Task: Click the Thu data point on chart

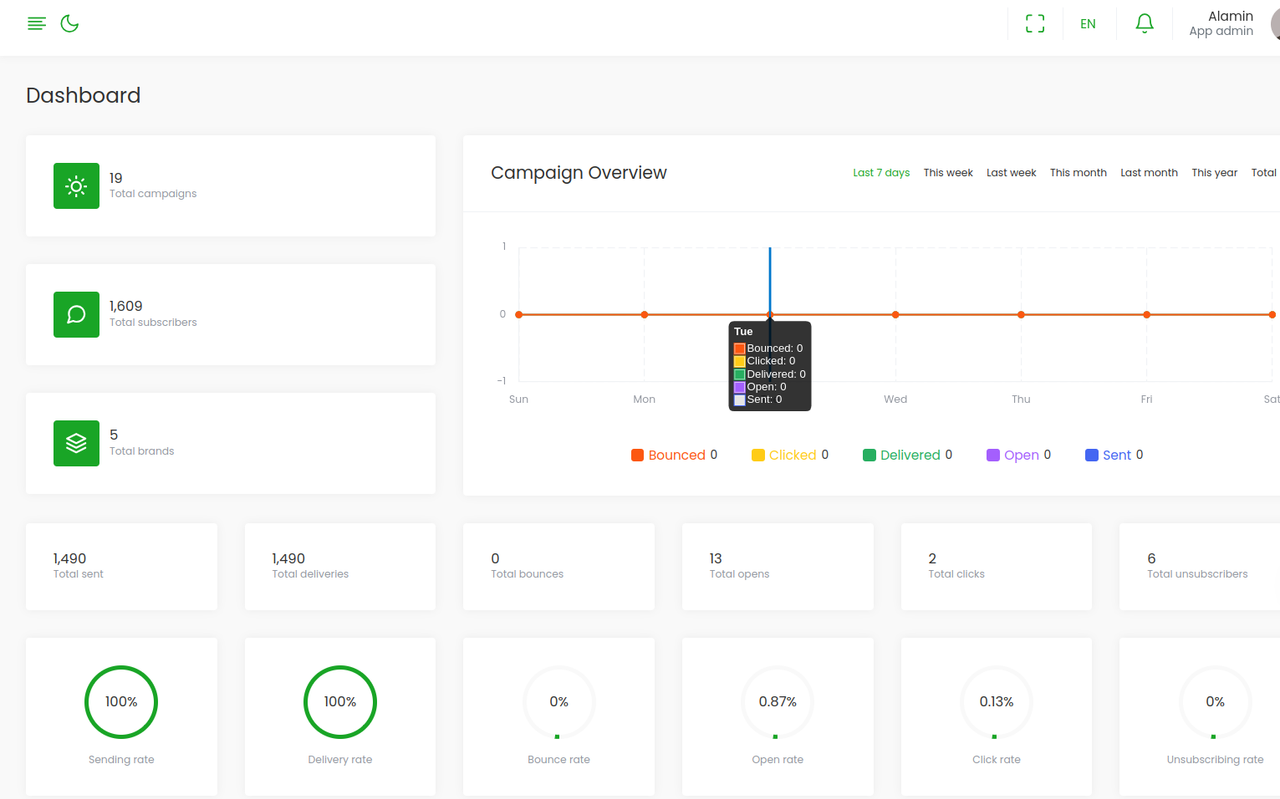Action: pos(1021,315)
